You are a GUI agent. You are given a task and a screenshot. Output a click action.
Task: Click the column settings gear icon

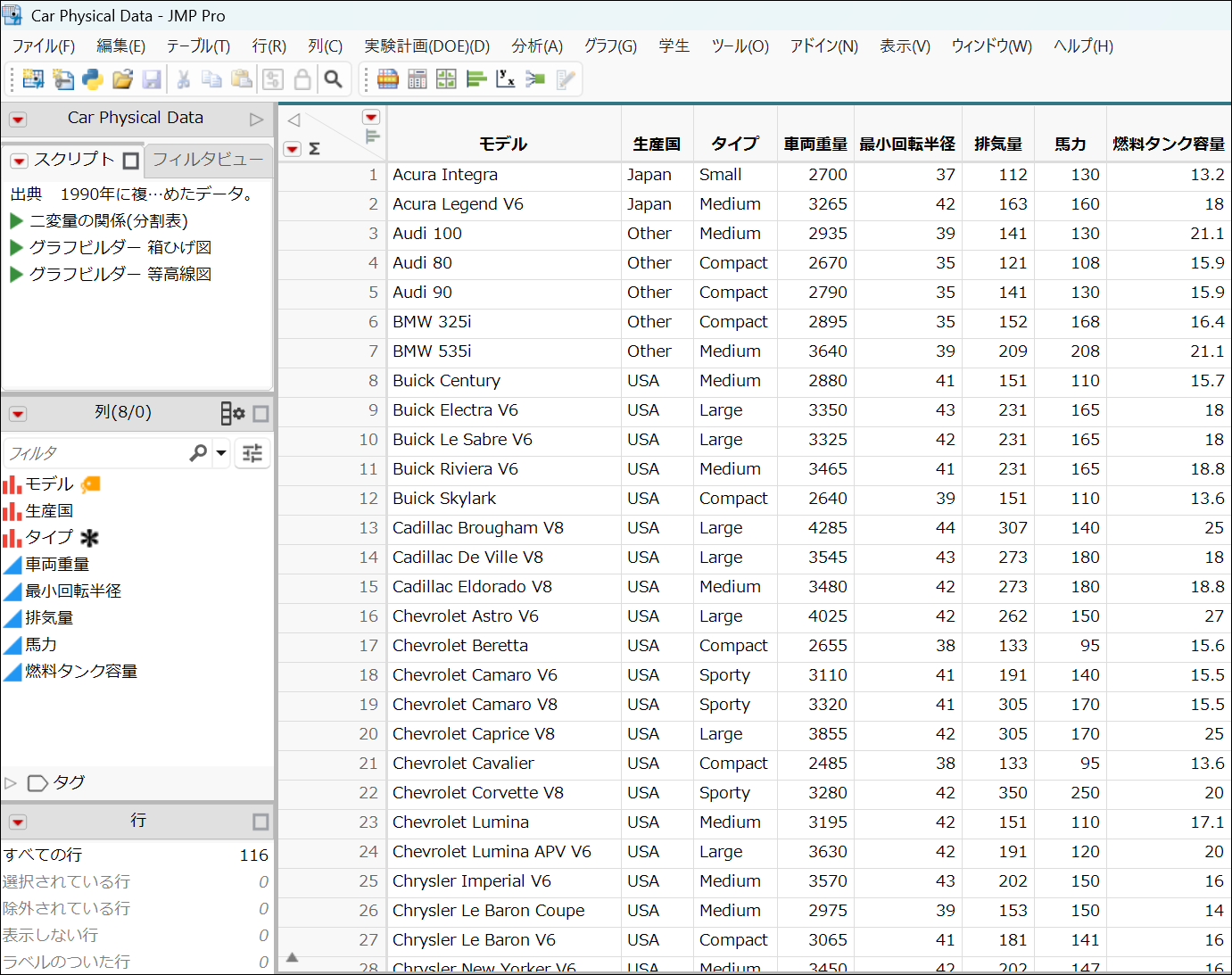[x=233, y=413]
